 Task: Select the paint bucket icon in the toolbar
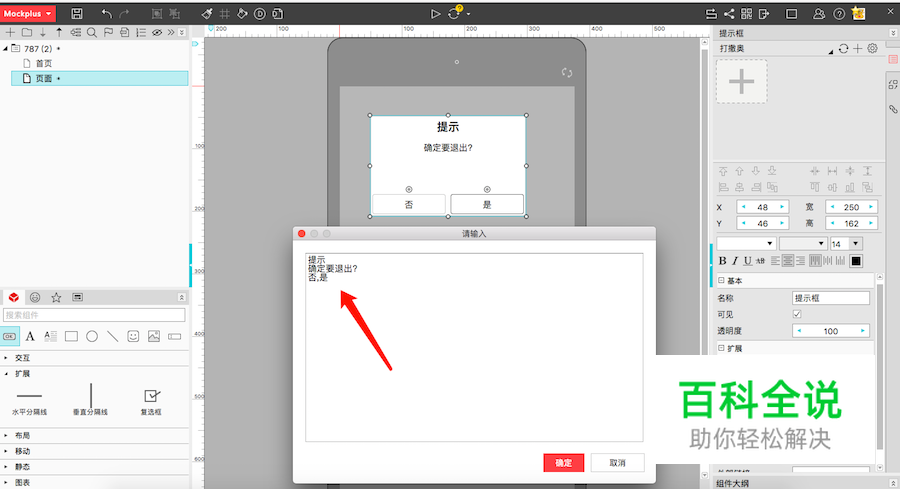coord(242,14)
